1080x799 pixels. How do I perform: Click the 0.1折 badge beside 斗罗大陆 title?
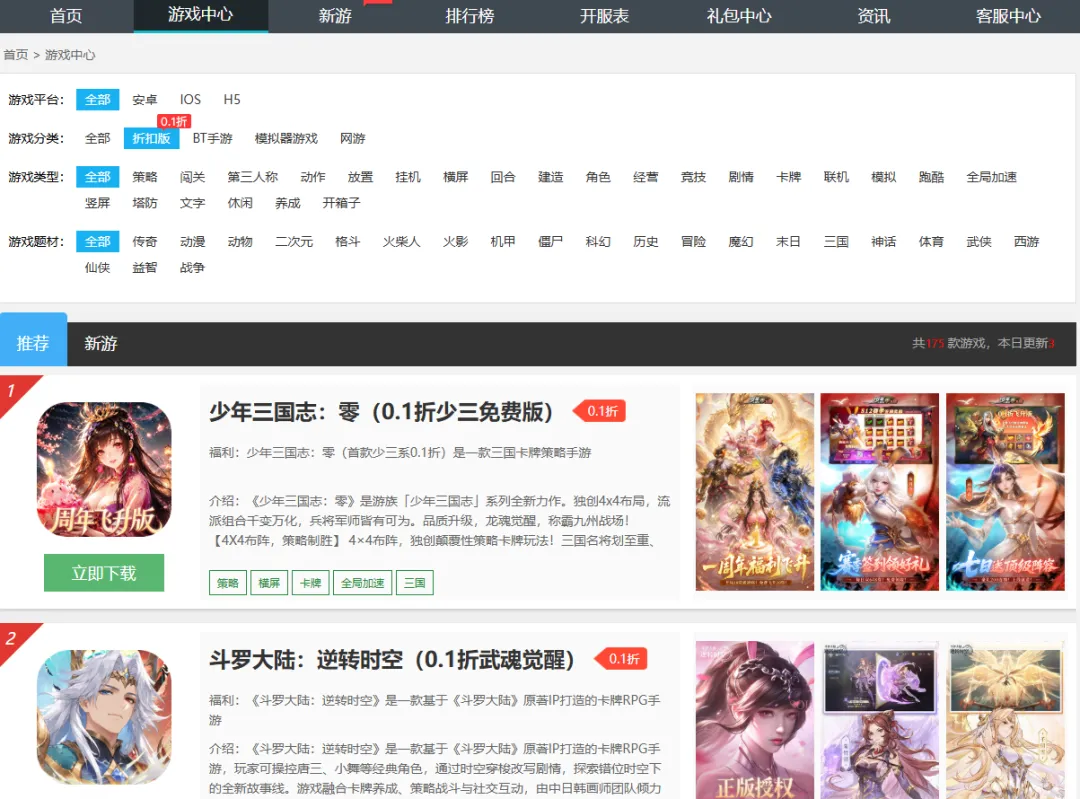pos(621,659)
